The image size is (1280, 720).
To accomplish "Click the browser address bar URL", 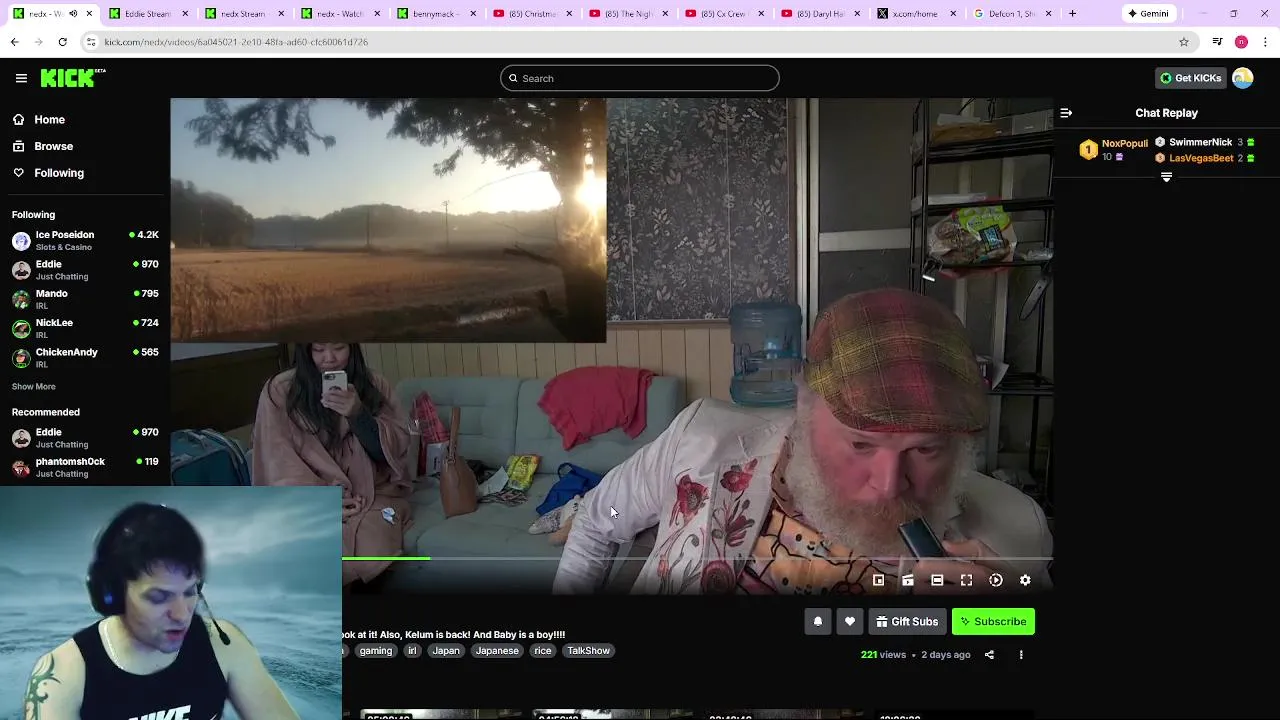I will click(236, 42).
